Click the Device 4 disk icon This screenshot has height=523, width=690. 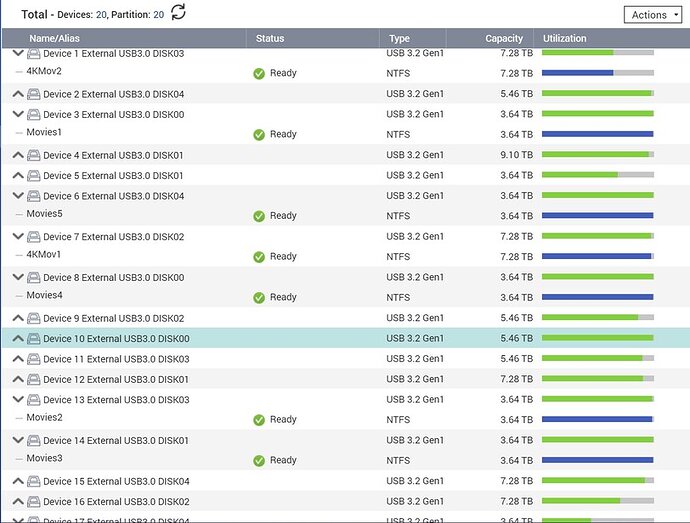34,155
